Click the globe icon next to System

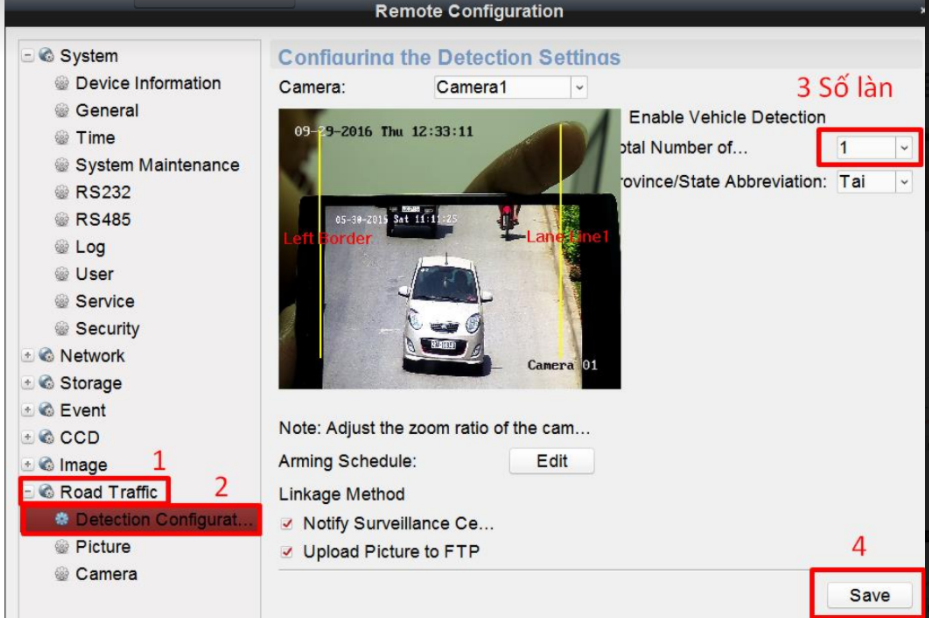coord(46,56)
